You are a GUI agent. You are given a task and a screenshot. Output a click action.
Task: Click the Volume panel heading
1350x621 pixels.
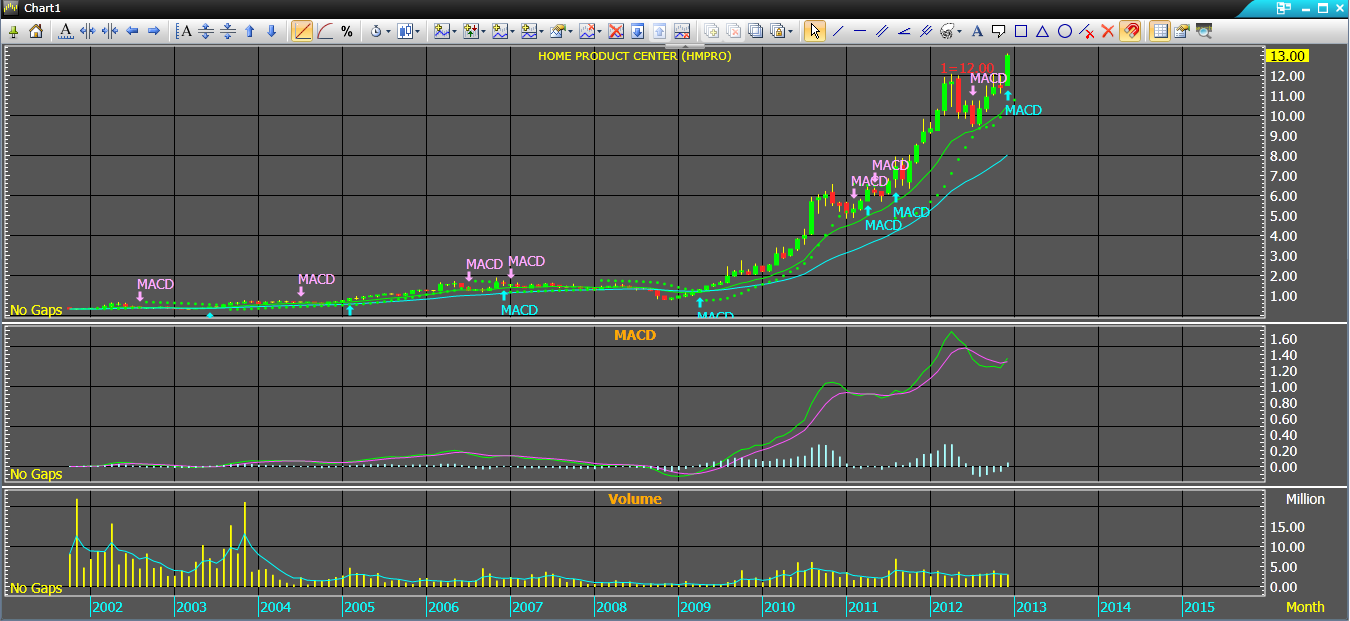click(x=635, y=499)
